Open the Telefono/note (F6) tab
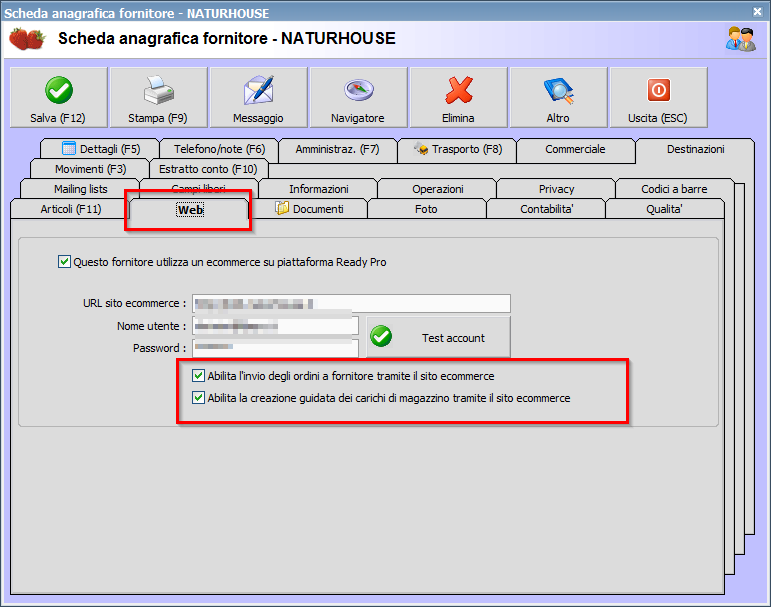The image size is (771, 607). [219, 149]
